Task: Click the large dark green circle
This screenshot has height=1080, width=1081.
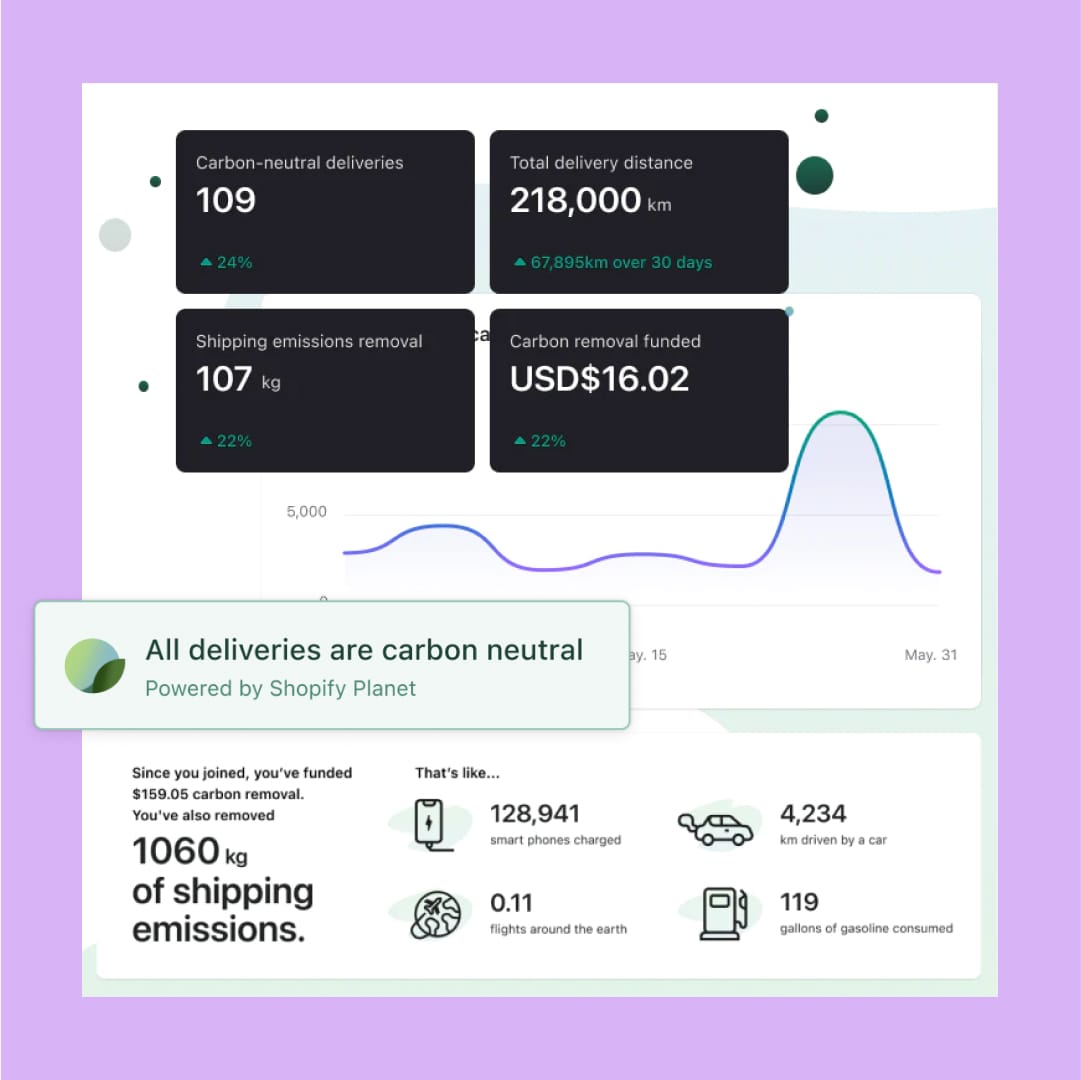Action: [x=814, y=175]
